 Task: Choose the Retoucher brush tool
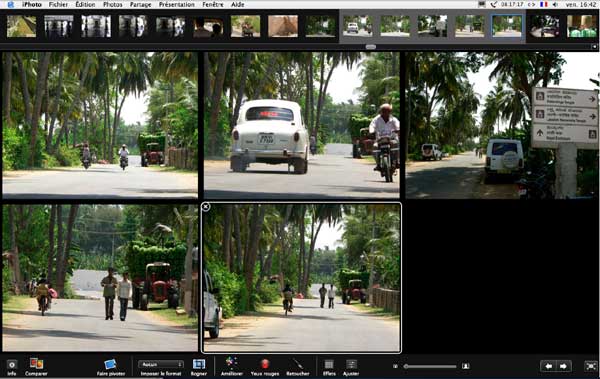point(297,364)
